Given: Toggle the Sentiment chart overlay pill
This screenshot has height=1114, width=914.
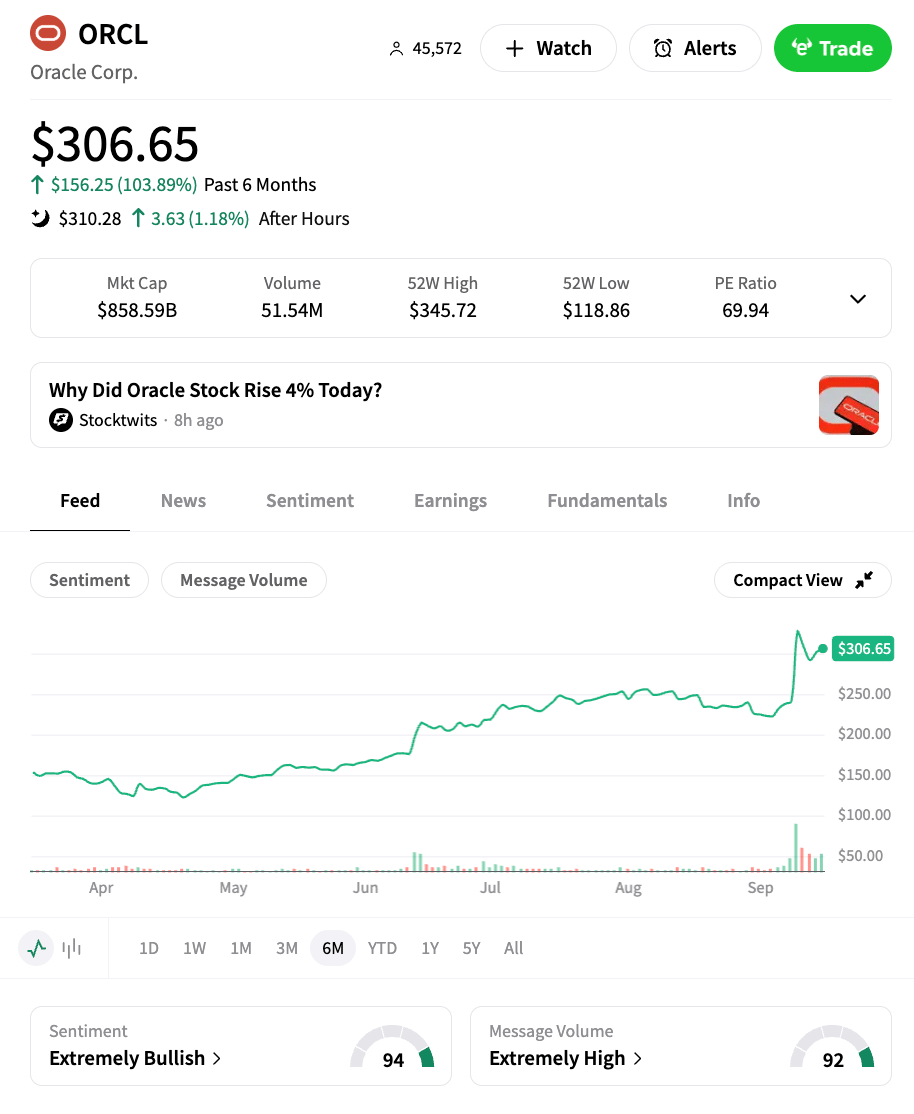Looking at the screenshot, I should coord(89,580).
